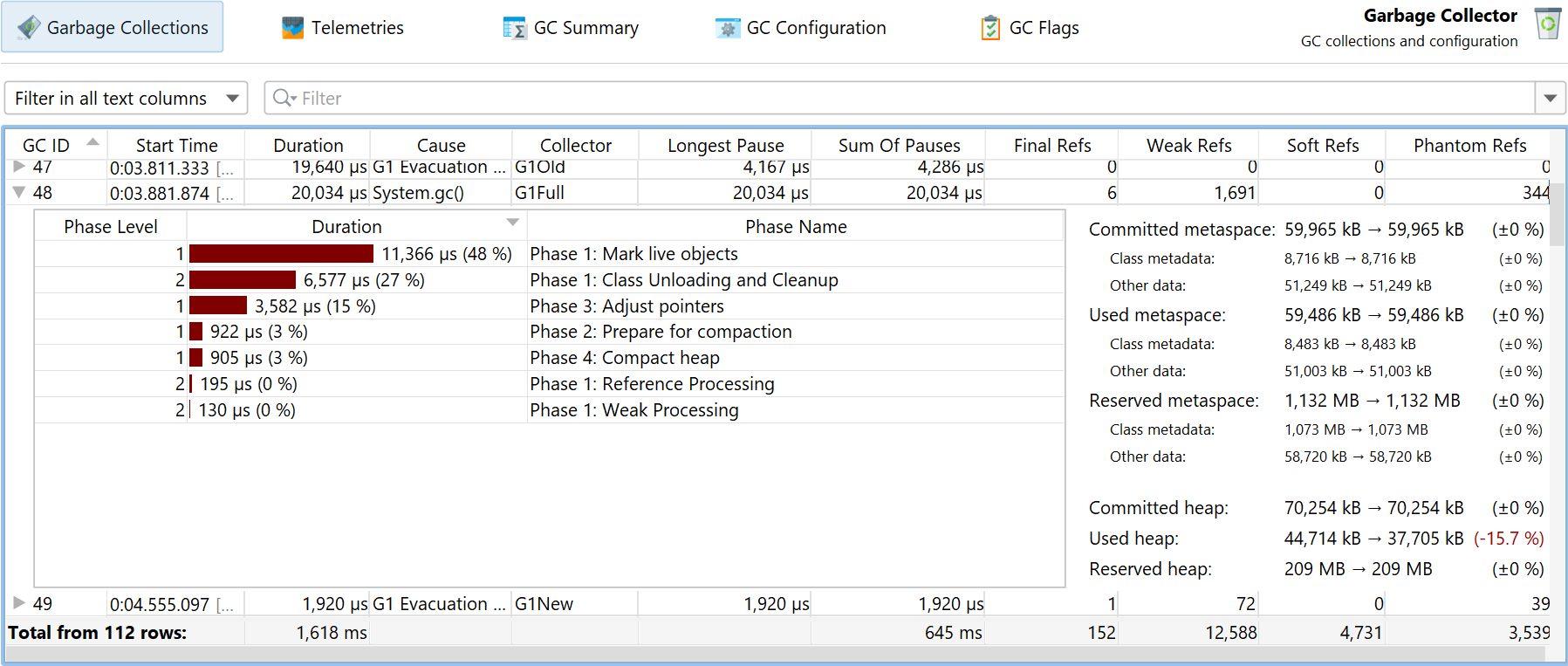Click the GC Configuration gear icon

(x=728, y=28)
